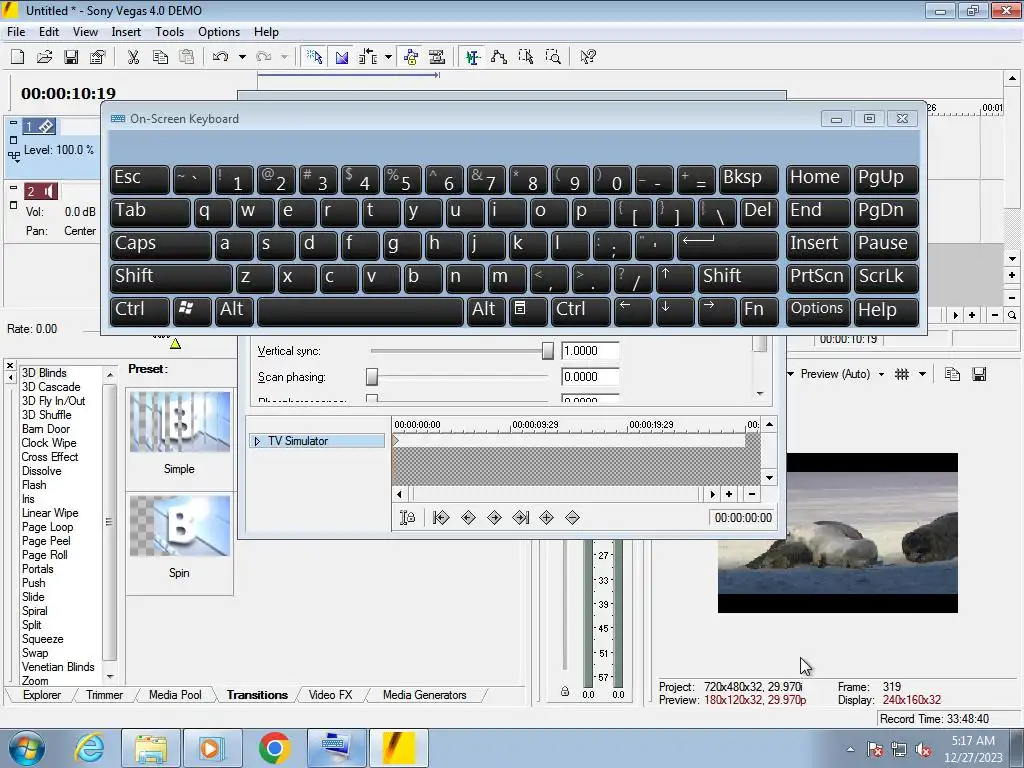Select the Selection Edit tool
The width and height of the screenshot is (1024, 768).
[x=526, y=57]
